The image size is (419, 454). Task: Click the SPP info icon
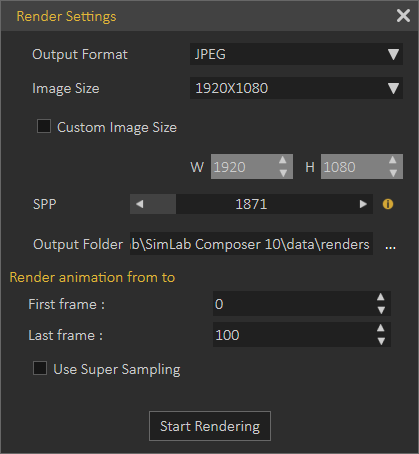tap(388, 204)
